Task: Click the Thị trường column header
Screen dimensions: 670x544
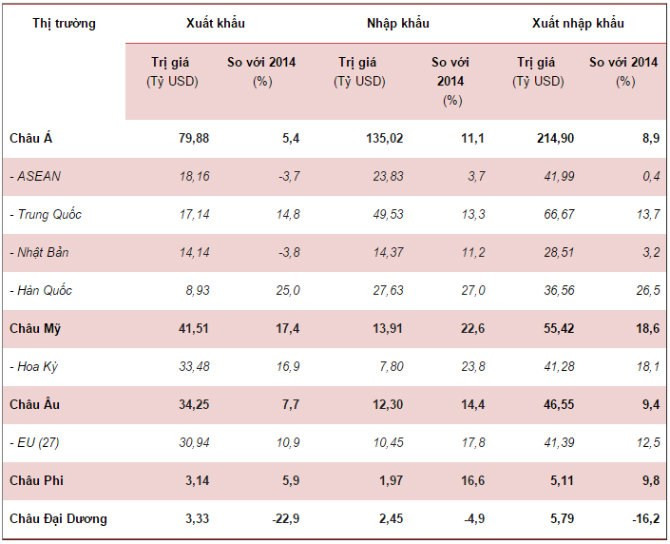Action: coord(64,23)
